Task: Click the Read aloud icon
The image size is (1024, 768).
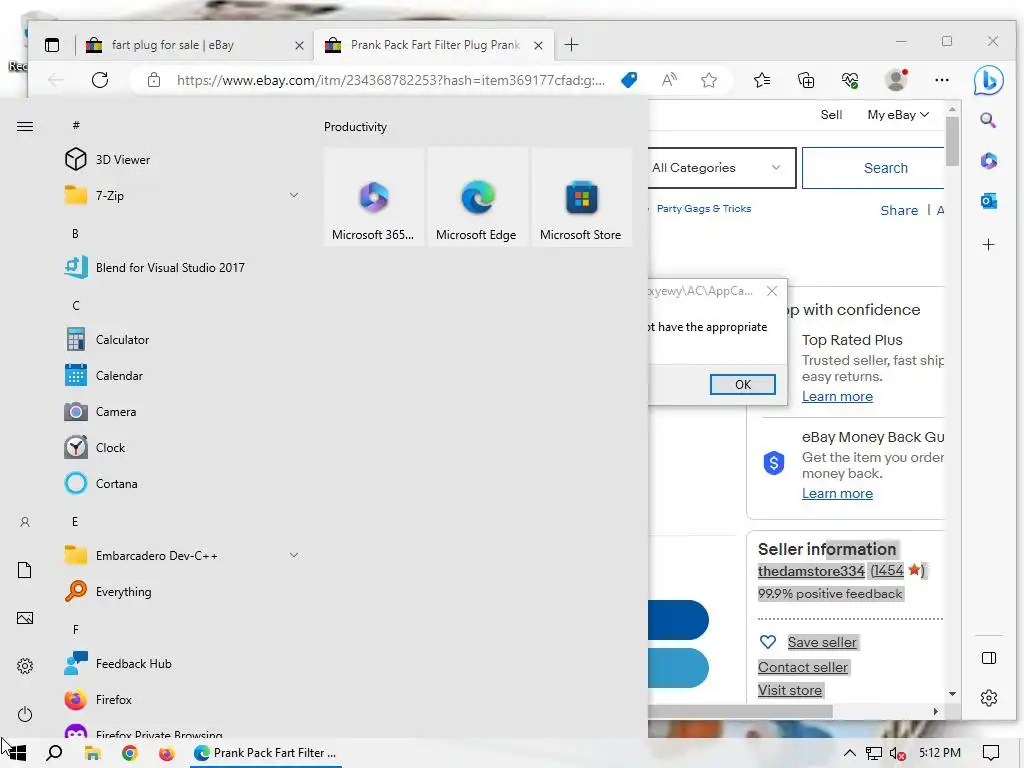Action: pos(669,80)
